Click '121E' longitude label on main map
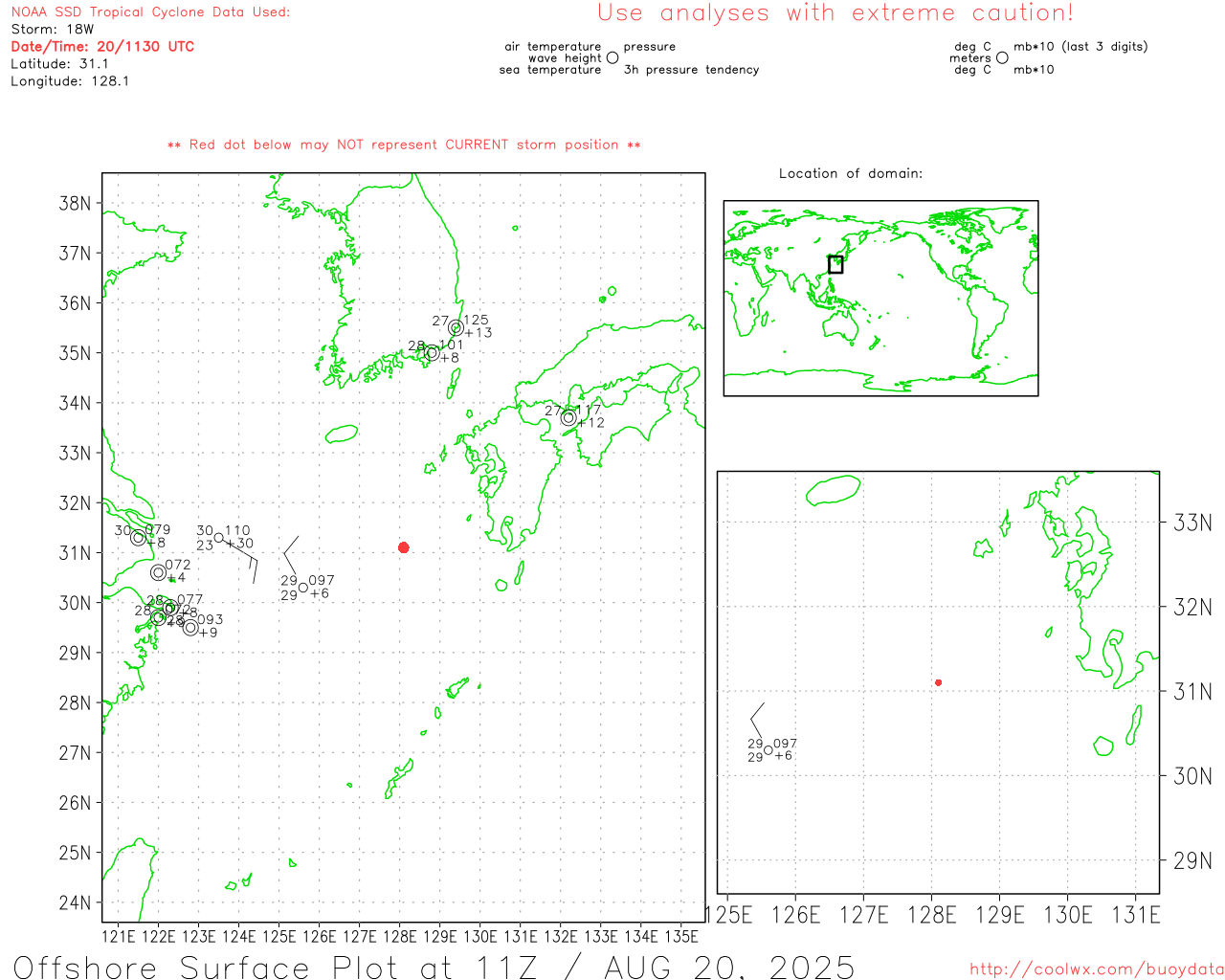The width and height of the screenshot is (1225, 980). pos(118,936)
